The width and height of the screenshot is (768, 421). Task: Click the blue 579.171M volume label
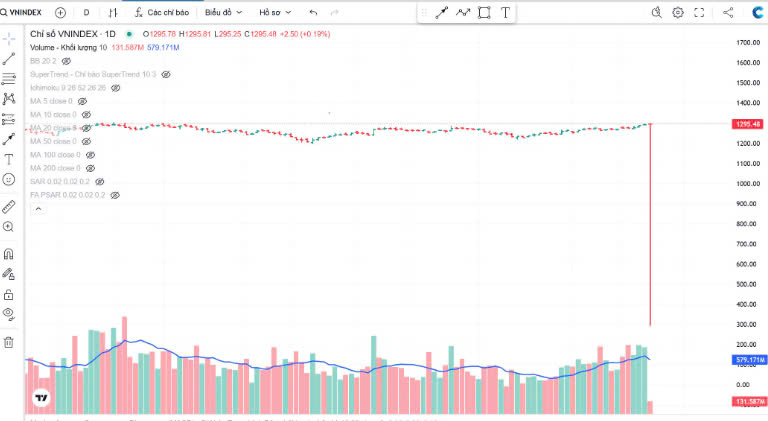pyautogui.click(x=750, y=360)
